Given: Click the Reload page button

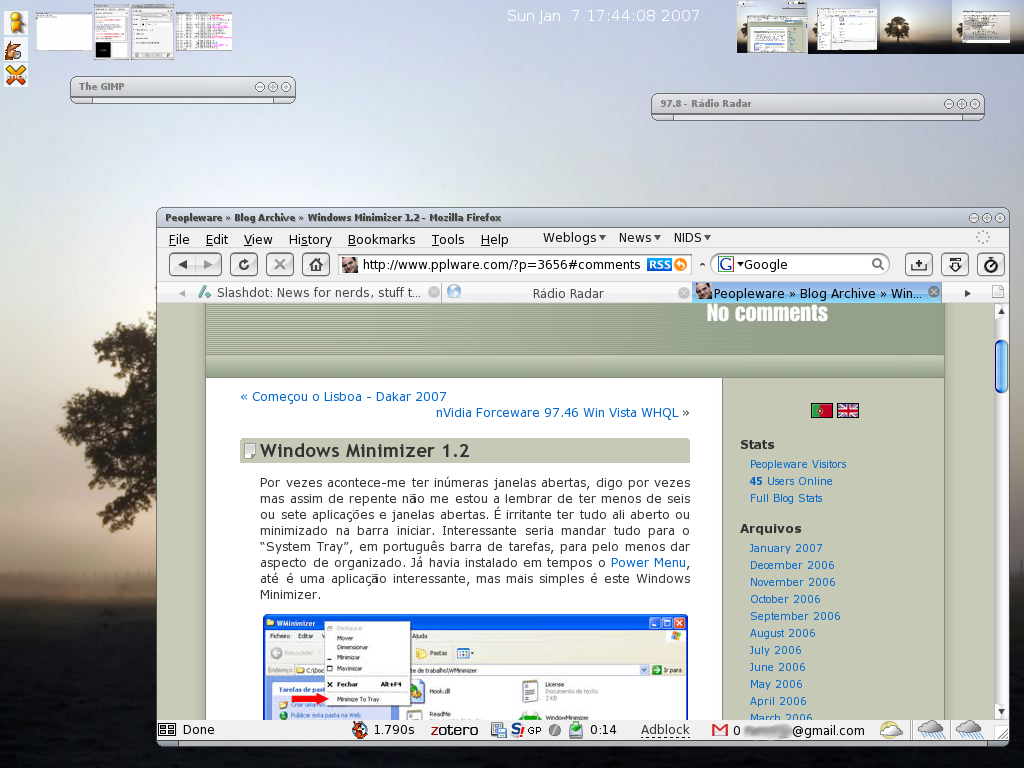Looking at the screenshot, I should pyautogui.click(x=245, y=264).
